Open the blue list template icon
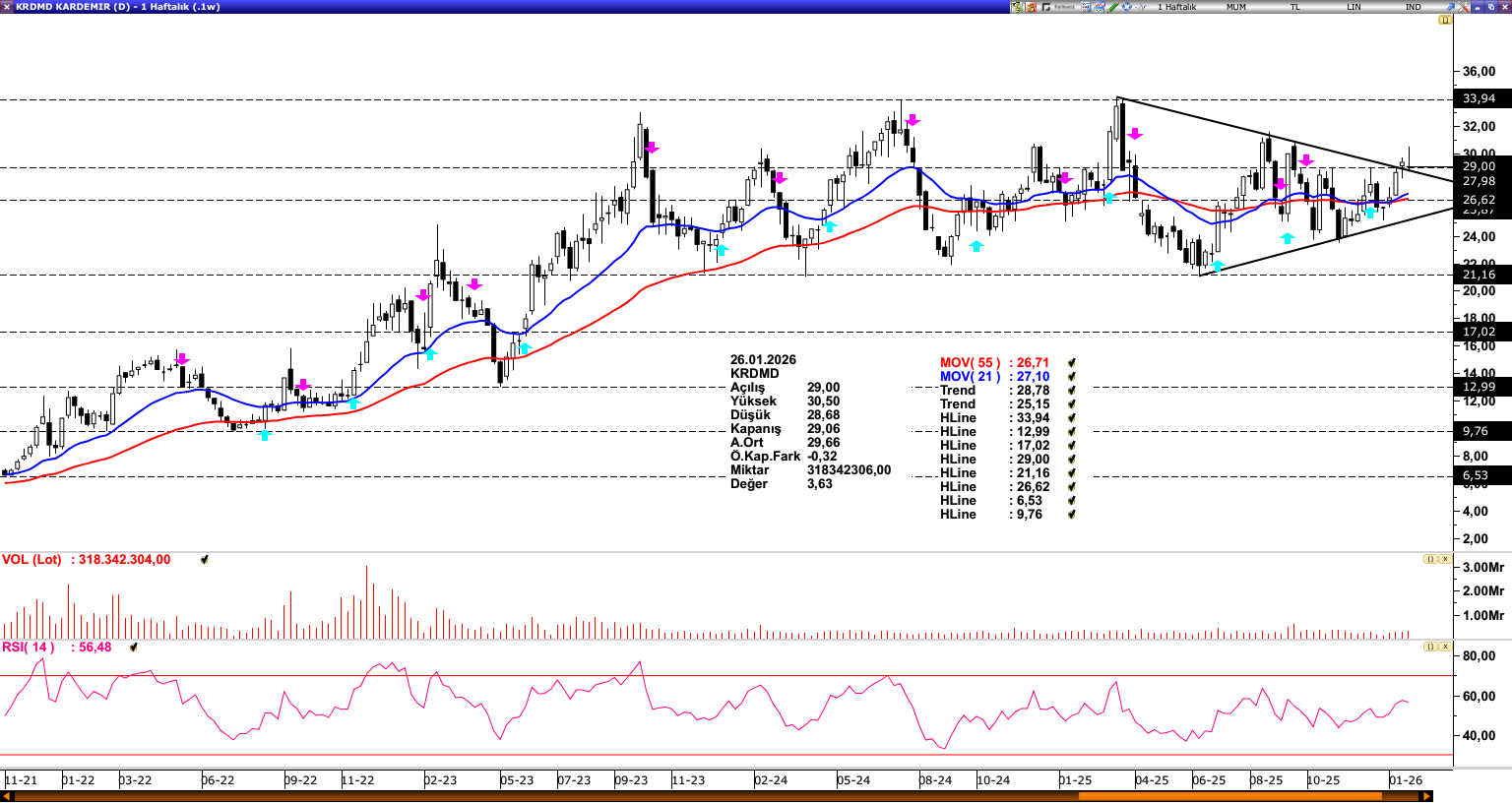 1086,7
